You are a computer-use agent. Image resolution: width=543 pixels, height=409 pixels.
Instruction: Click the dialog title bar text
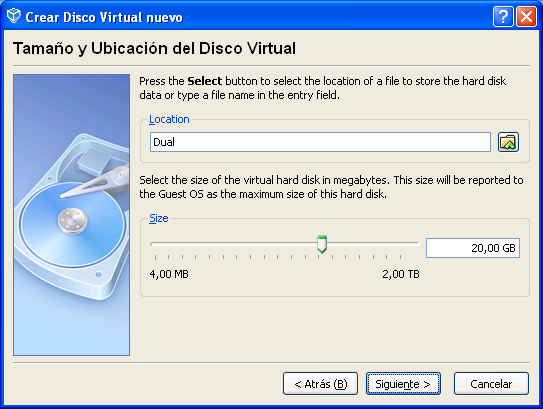click(104, 17)
